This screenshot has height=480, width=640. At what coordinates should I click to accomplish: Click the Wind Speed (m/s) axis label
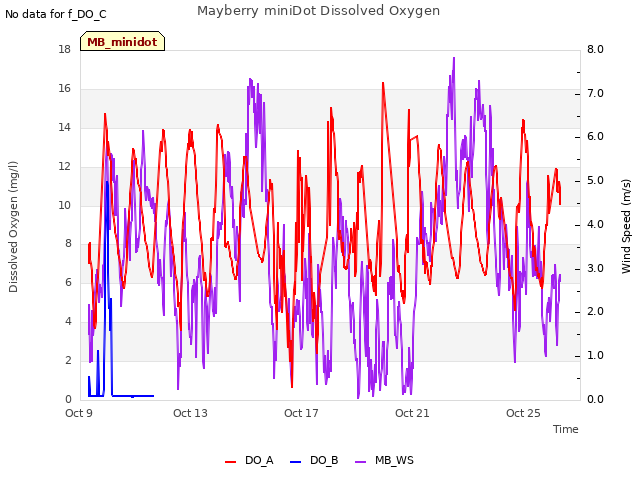click(626, 226)
